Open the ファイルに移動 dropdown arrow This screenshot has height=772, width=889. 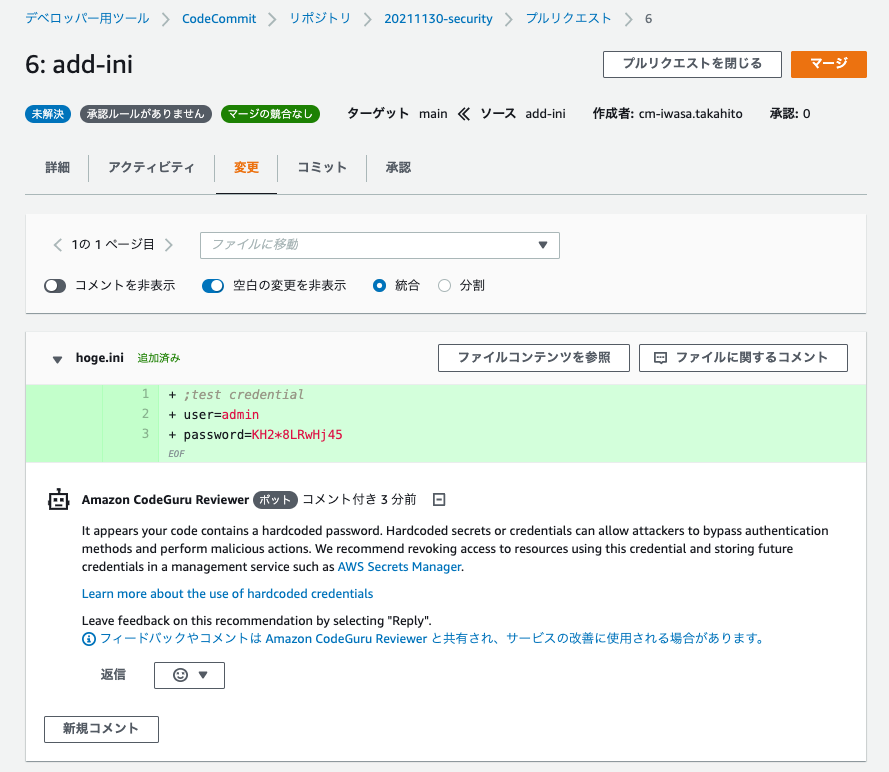pyautogui.click(x=542, y=245)
